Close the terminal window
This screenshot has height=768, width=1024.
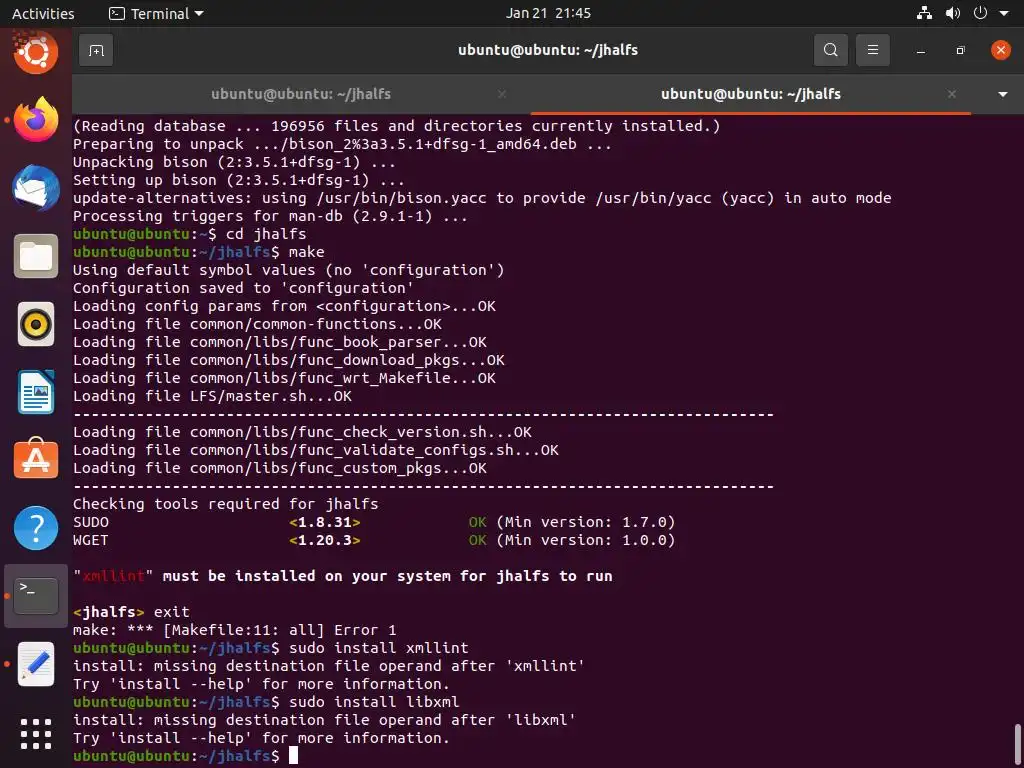click(1000, 50)
